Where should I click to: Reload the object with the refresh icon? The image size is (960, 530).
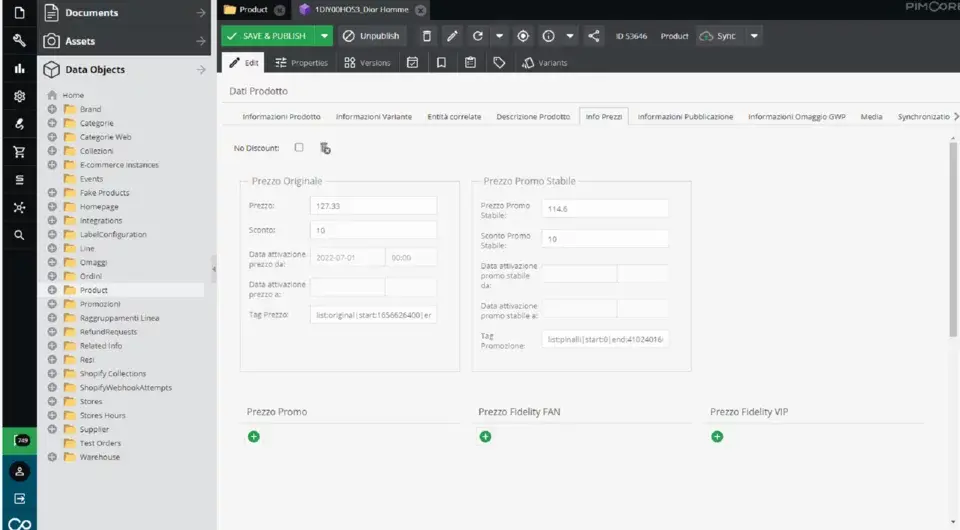coord(478,36)
